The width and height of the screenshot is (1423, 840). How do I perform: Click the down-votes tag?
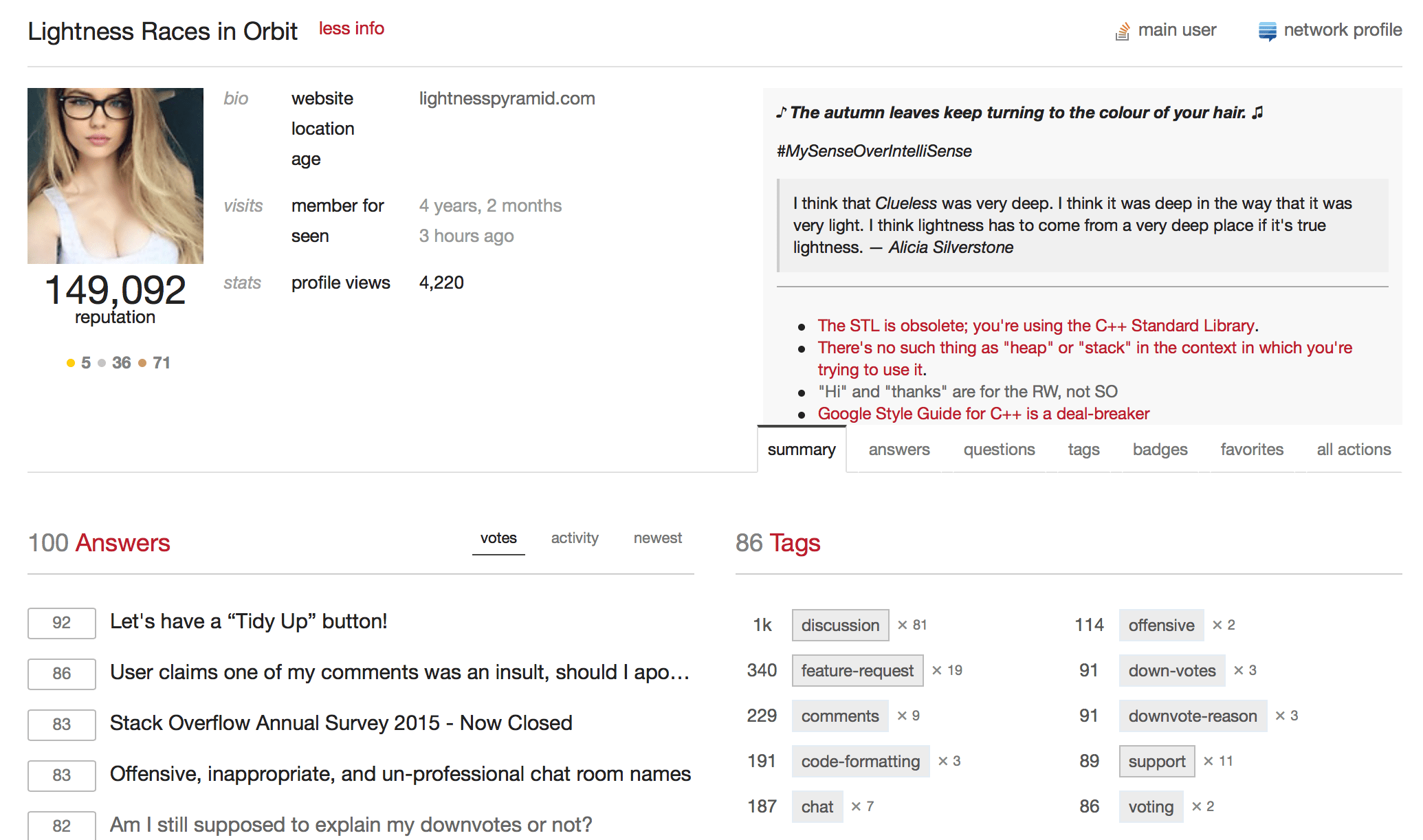[x=1172, y=670]
